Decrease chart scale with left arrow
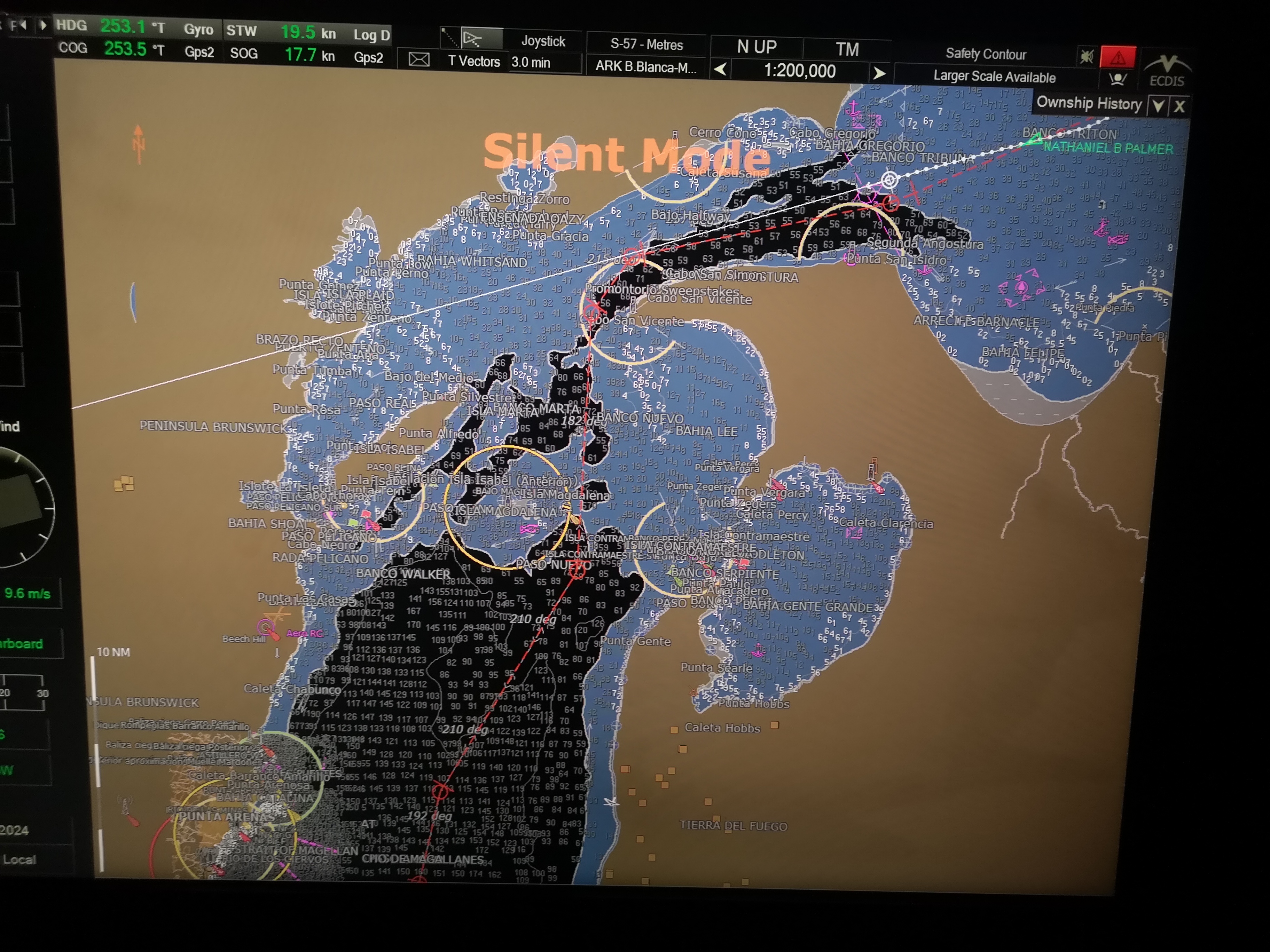The image size is (1270, 952). coord(721,70)
